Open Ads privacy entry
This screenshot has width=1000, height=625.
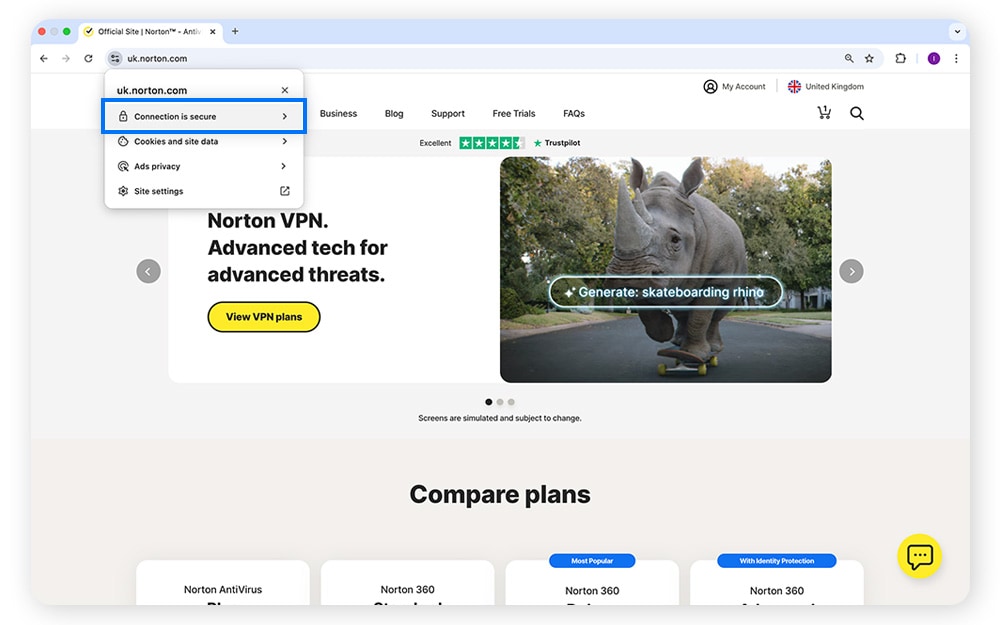click(203, 166)
